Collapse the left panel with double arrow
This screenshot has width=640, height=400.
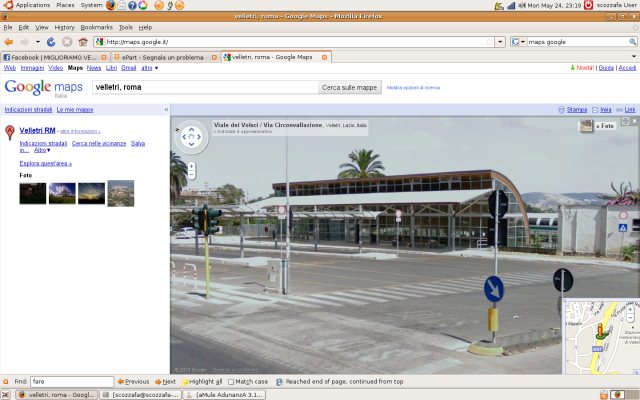(166, 109)
